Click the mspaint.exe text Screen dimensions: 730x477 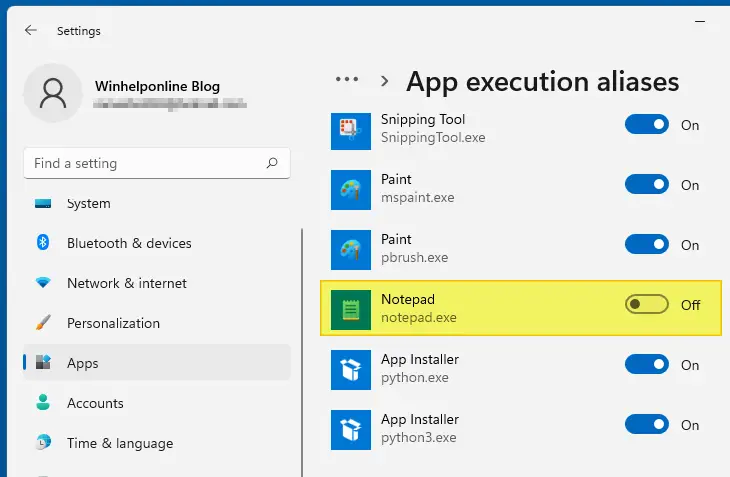(418, 197)
